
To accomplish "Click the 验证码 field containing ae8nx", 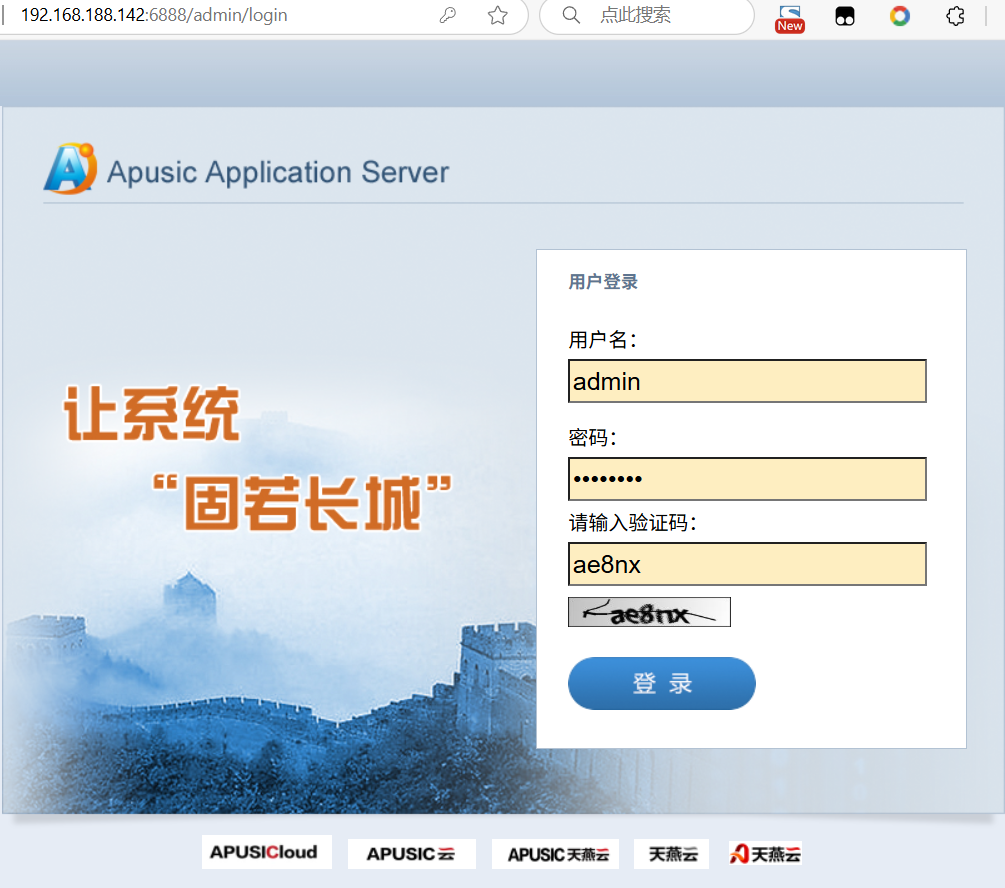I will tap(747, 564).
